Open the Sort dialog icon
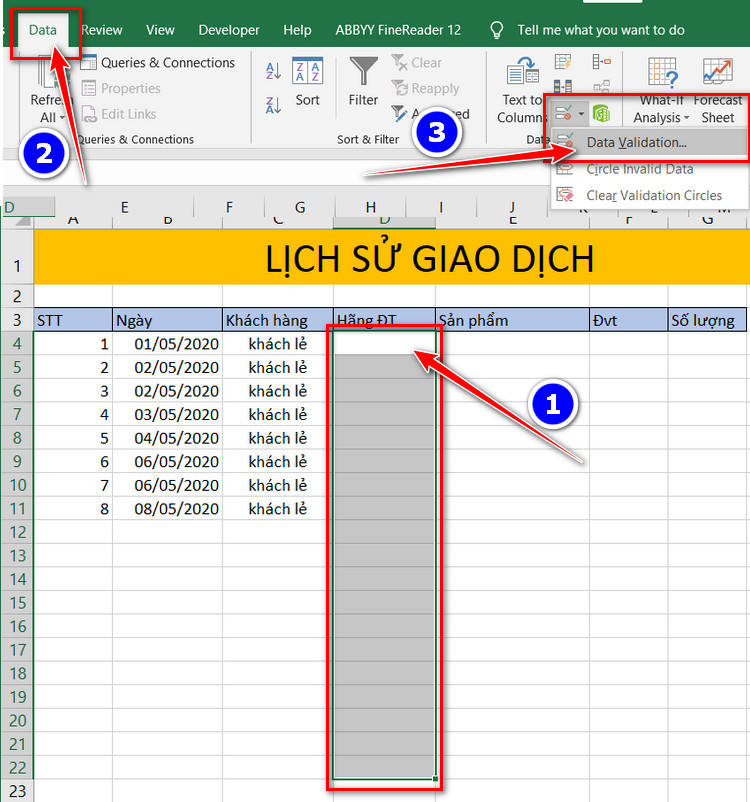The height and width of the screenshot is (802, 750). (x=307, y=70)
